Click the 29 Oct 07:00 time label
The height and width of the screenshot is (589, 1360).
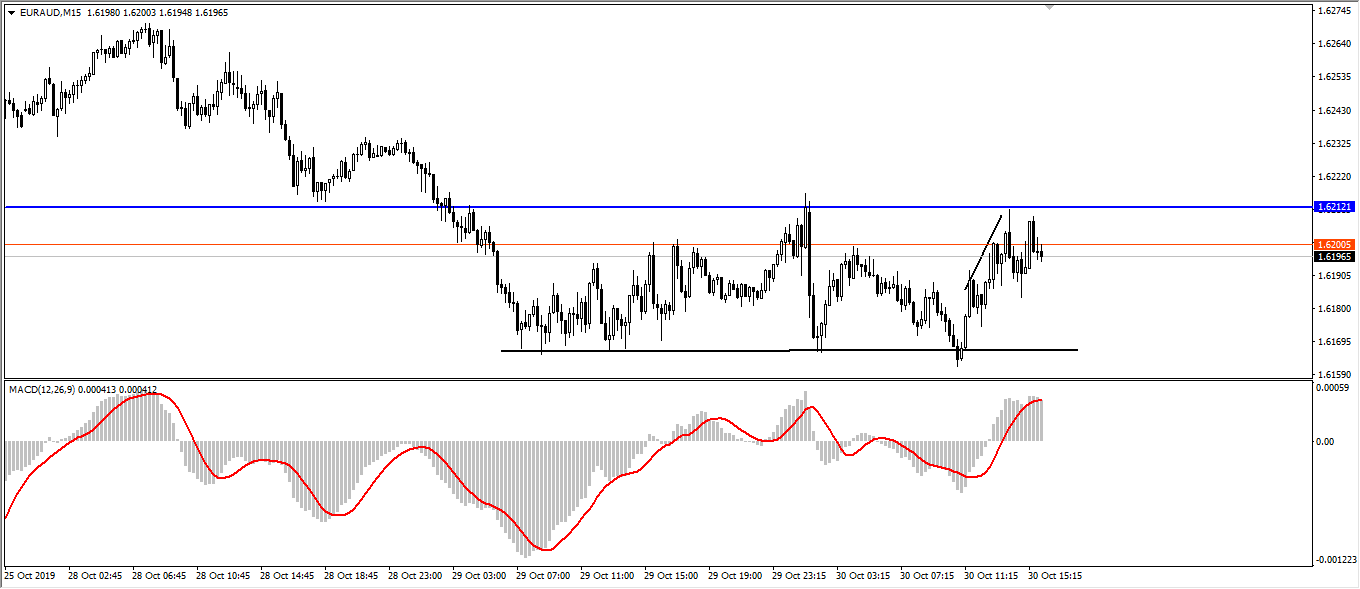point(544,576)
